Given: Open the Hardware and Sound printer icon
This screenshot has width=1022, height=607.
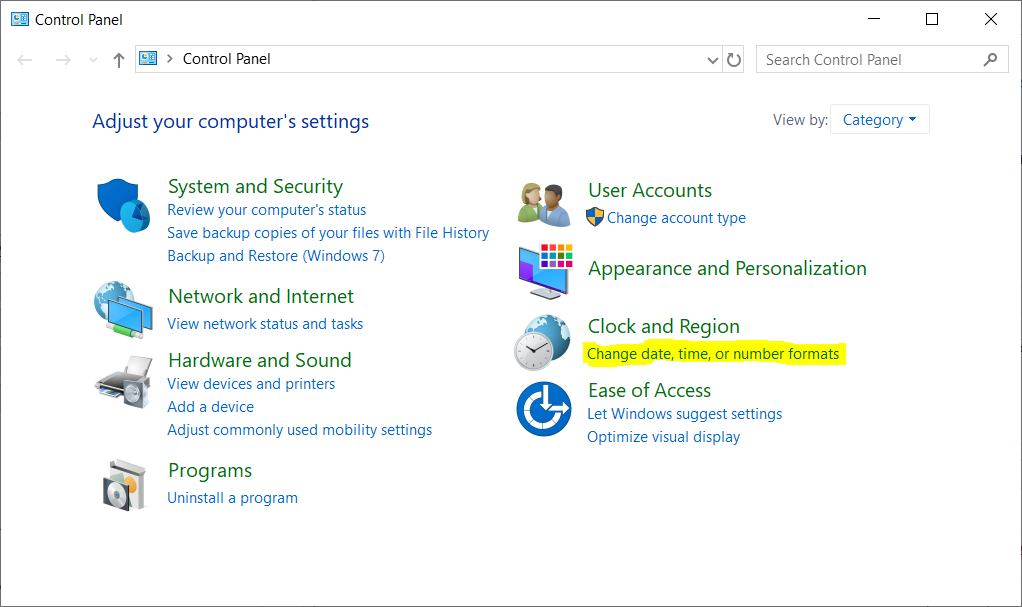Looking at the screenshot, I should pos(124,382).
